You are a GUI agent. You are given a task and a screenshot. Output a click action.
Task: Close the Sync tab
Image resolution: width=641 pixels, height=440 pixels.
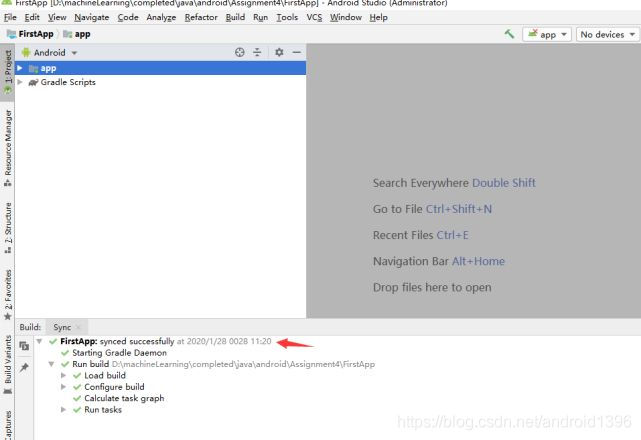tap(78, 327)
